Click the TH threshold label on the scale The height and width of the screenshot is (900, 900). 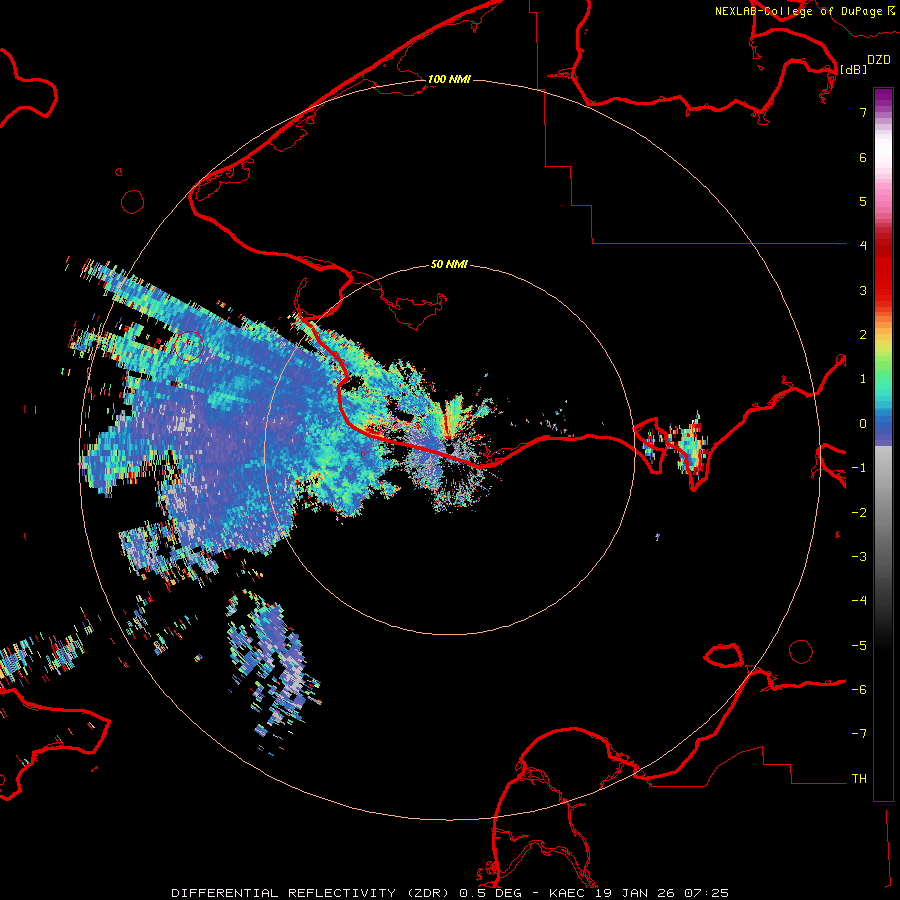click(x=859, y=779)
